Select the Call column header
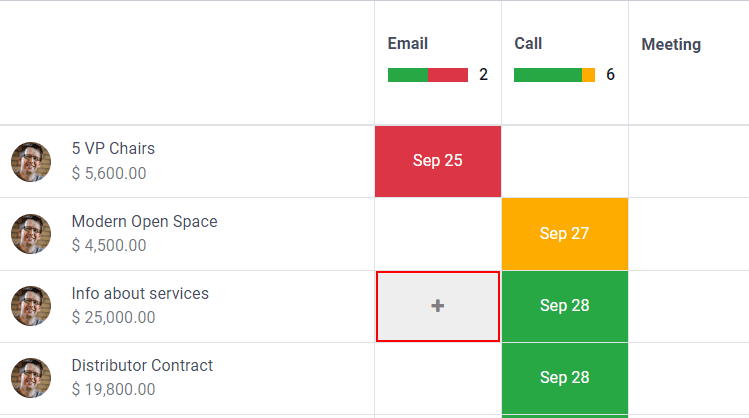 [528, 44]
